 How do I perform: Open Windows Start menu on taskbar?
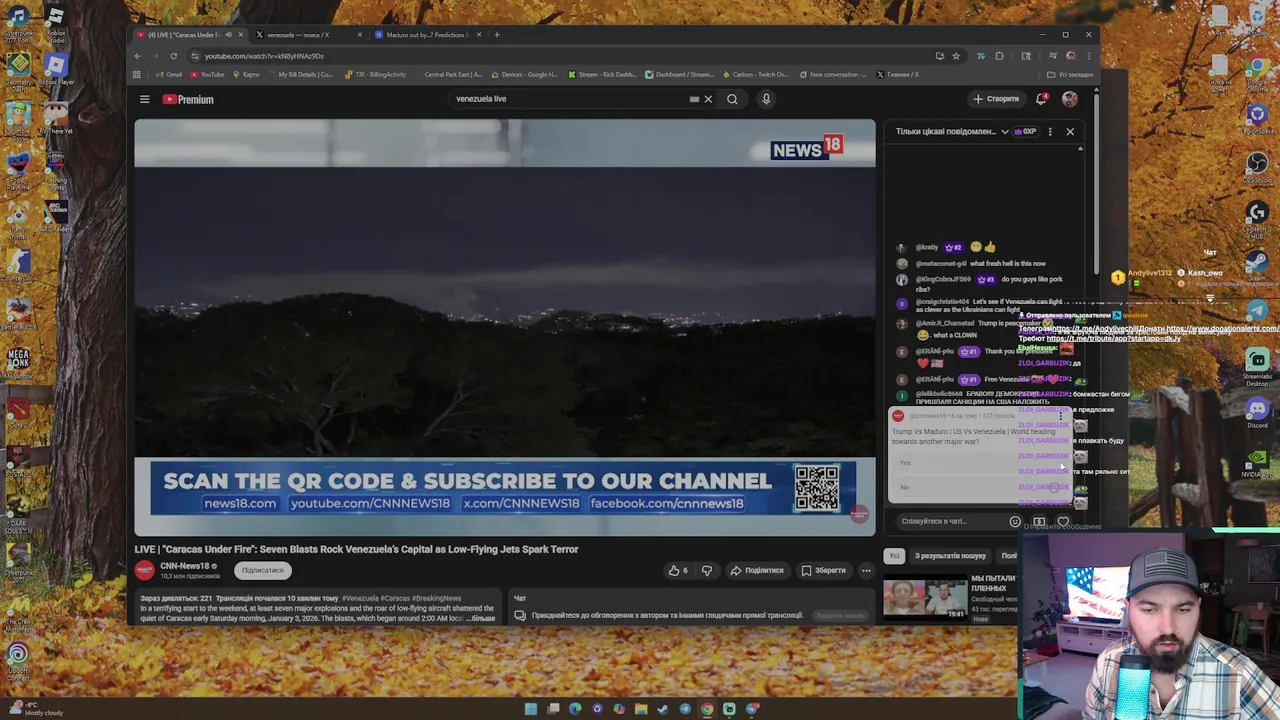(x=531, y=709)
